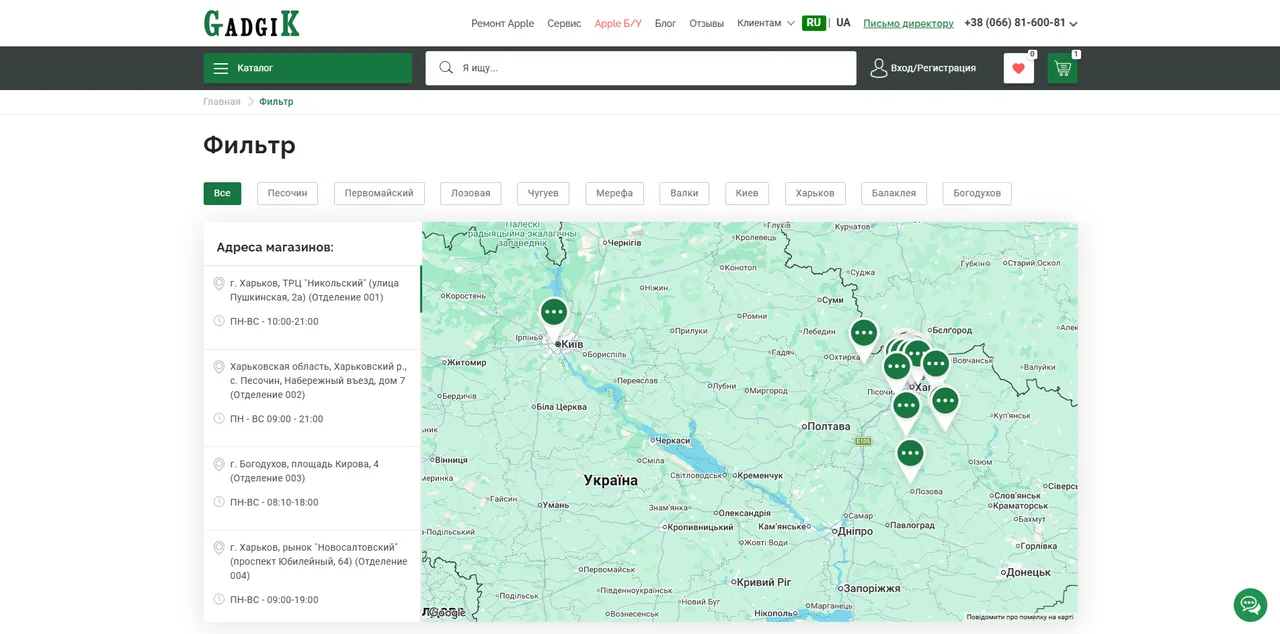Click the user account icon
Image resolution: width=1280 pixels, height=634 pixels.
pyautogui.click(x=879, y=68)
